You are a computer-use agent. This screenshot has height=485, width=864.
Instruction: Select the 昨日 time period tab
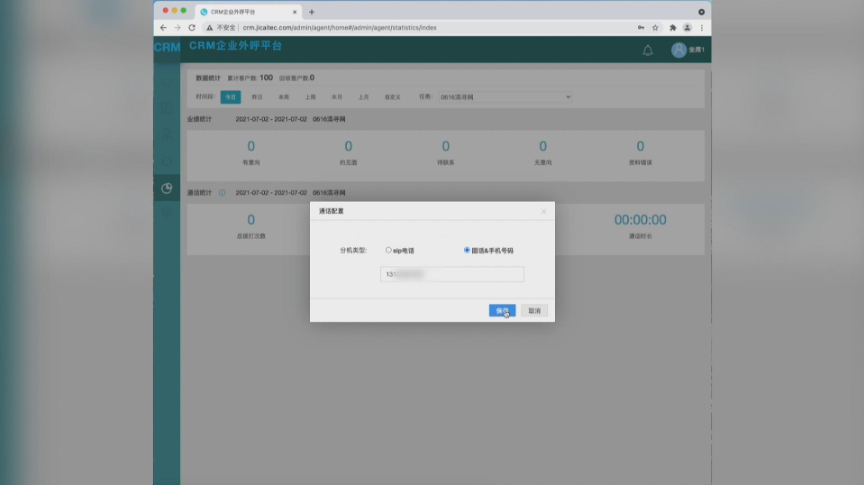coord(257,97)
